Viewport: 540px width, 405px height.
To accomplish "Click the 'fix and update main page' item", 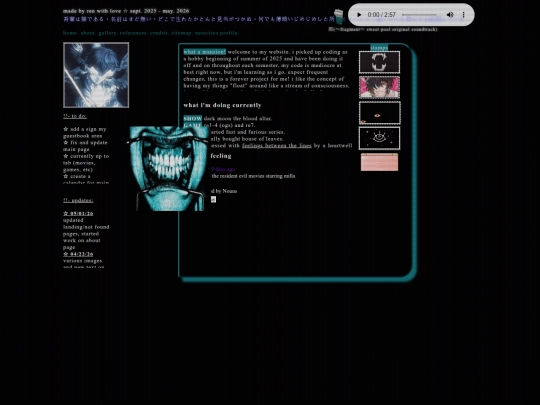I will pyautogui.click(x=85, y=146).
